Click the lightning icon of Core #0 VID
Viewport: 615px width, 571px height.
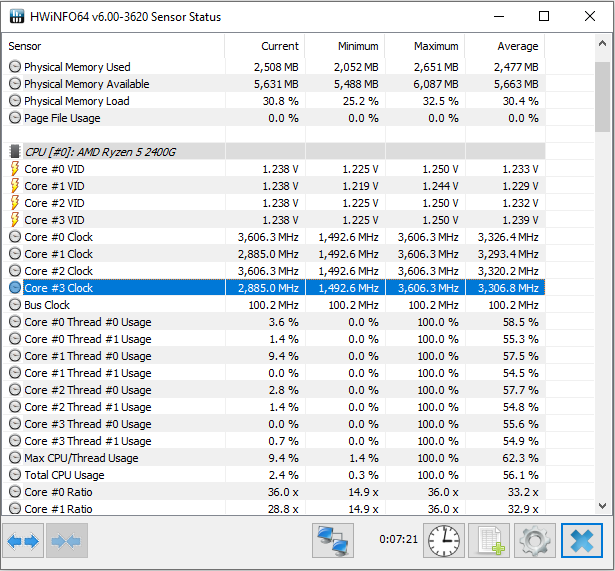point(15,169)
